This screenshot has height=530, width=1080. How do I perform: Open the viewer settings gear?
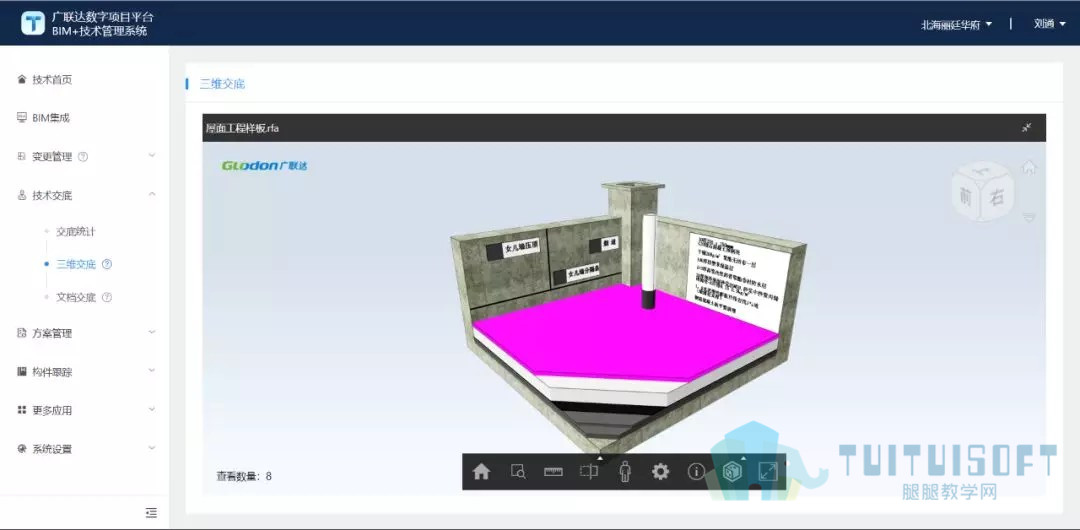coord(661,471)
